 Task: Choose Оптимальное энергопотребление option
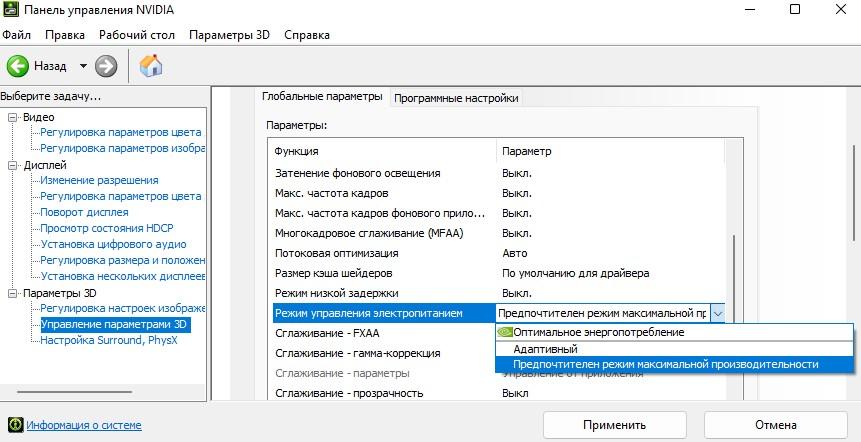click(675, 332)
